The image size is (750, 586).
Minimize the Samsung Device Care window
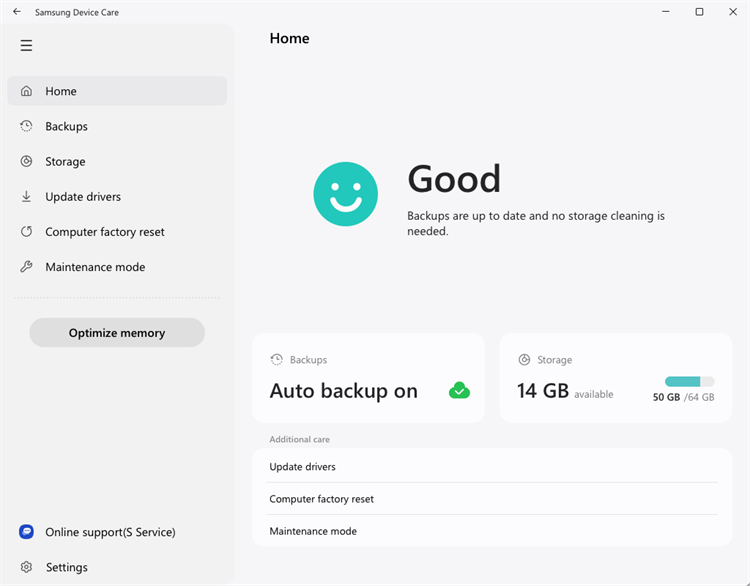click(x=665, y=11)
